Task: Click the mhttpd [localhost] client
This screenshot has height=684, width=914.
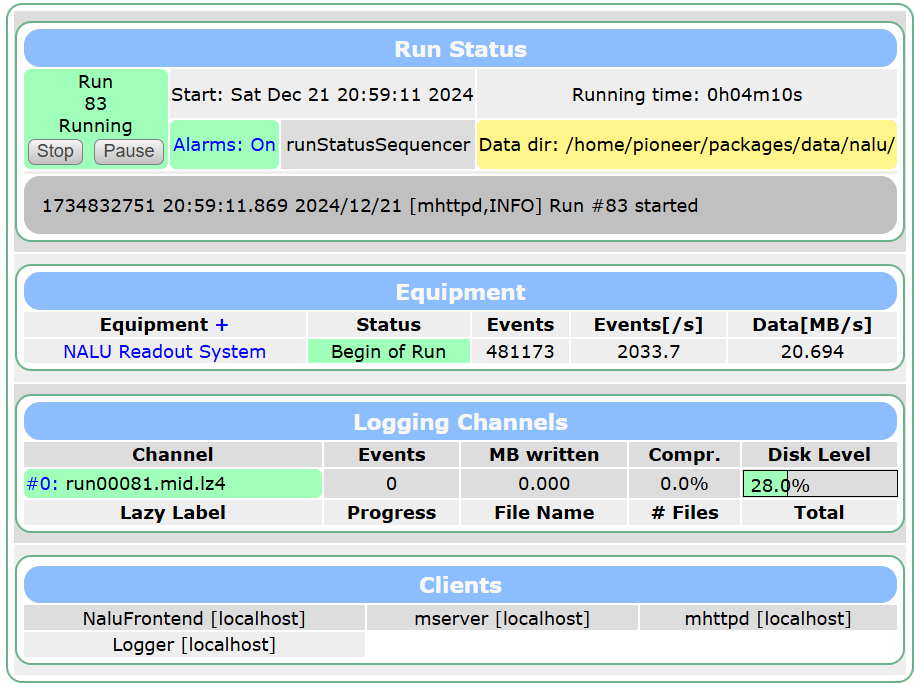Action: (x=768, y=618)
